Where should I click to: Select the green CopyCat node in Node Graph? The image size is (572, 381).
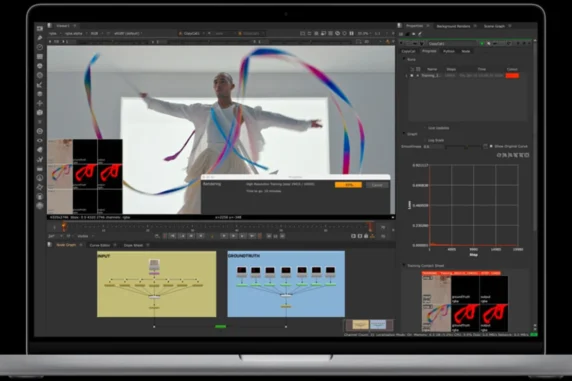[221, 326]
